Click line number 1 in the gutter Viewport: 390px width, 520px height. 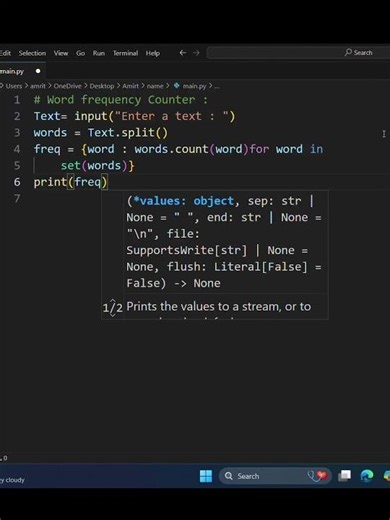[17, 100]
